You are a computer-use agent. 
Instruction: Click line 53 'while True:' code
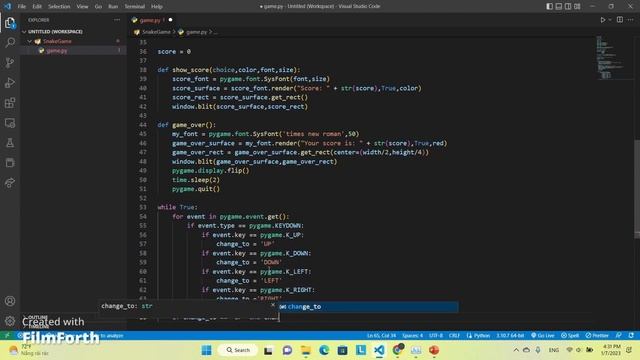click(178, 207)
